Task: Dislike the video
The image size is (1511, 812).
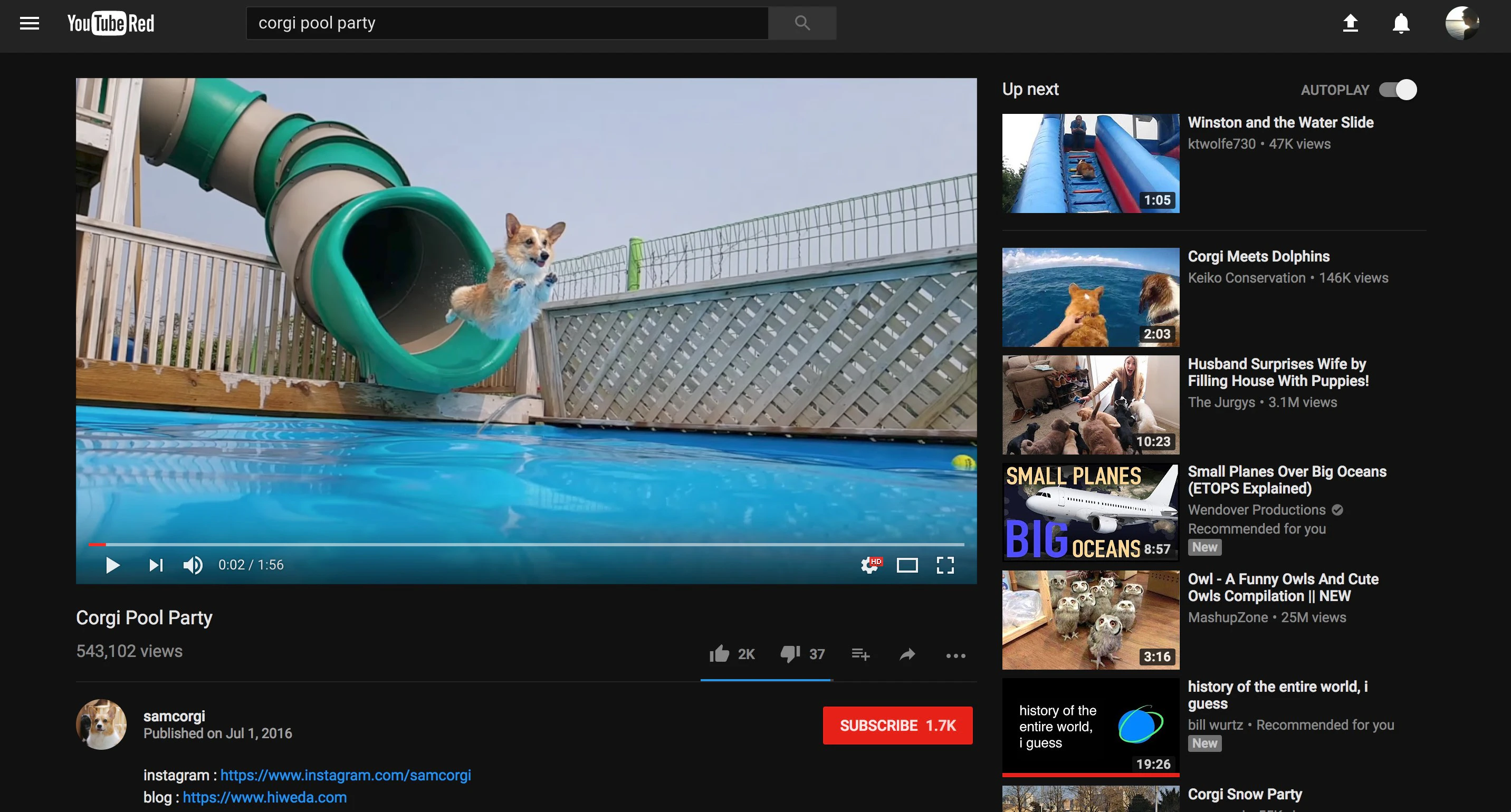Action: tap(789, 654)
